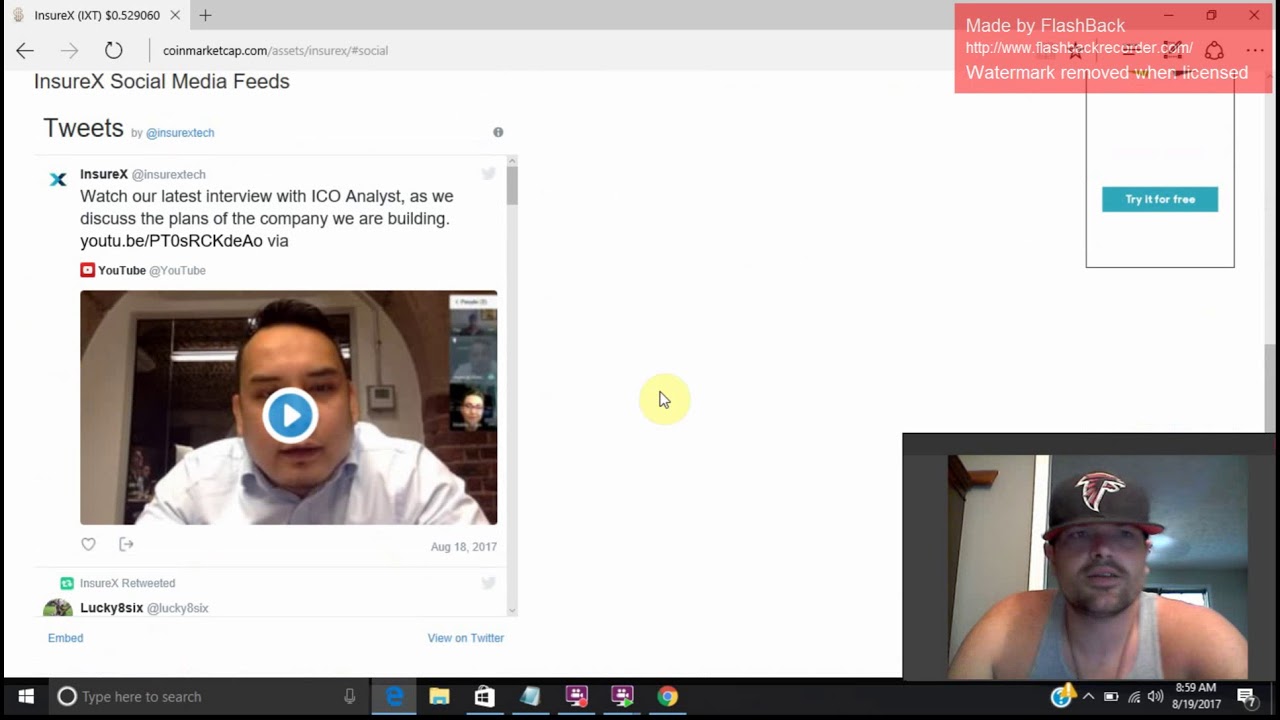Click the Try it for free button
The width and height of the screenshot is (1280, 720).
point(1160,199)
